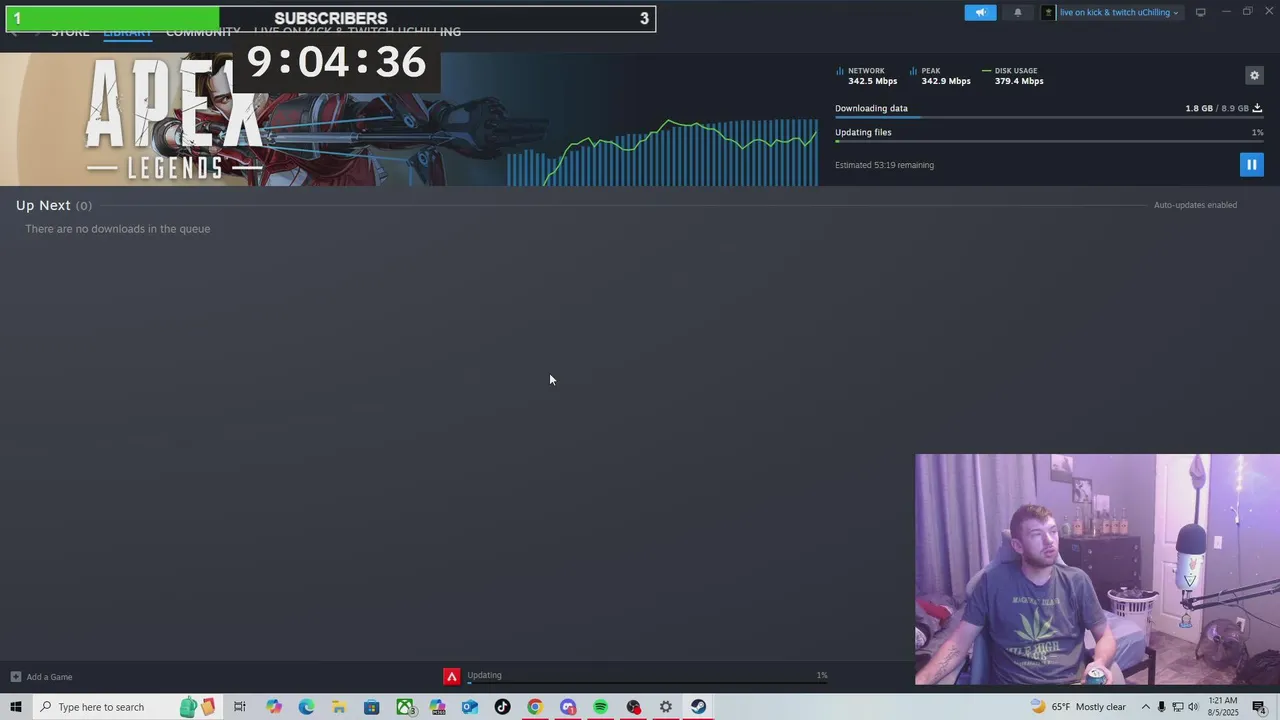Open downloads settings gear
Viewport: 1280px width, 720px height.
[1254, 75]
